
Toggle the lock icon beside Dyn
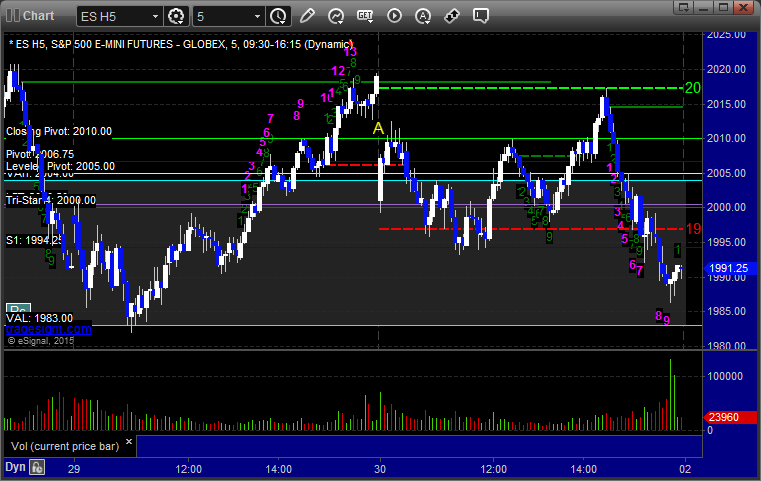(37, 467)
